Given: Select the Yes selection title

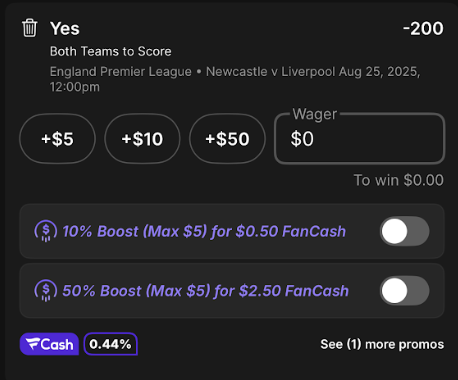Looking at the screenshot, I should click(x=65, y=28).
